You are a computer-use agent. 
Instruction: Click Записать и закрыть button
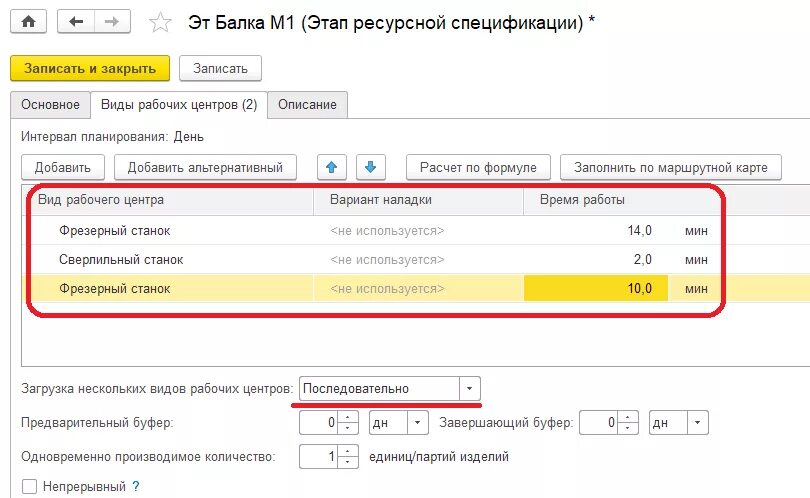pyautogui.click(x=90, y=68)
